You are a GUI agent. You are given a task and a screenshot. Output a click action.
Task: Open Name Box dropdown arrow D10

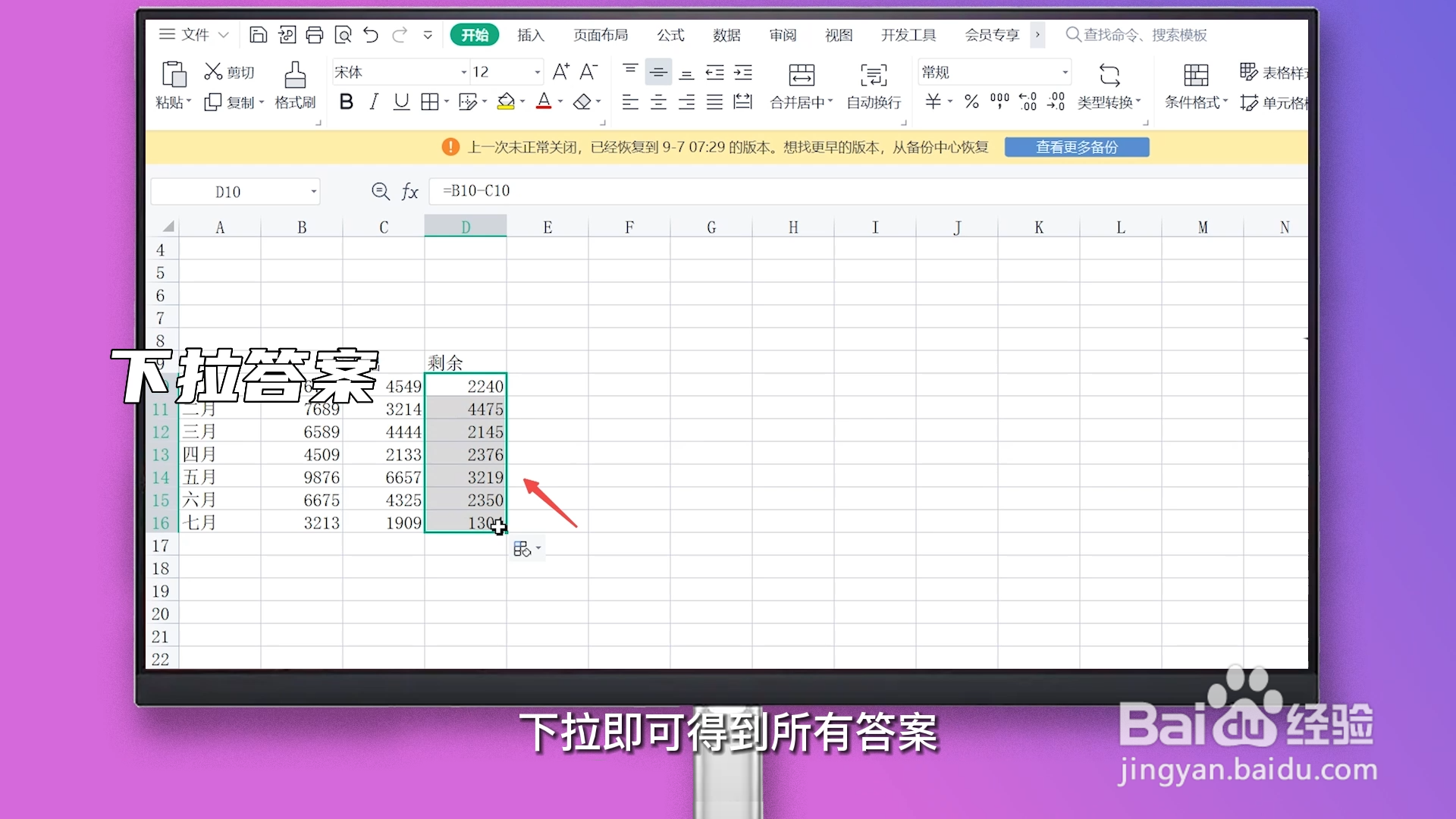pyautogui.click(x=313, y=192)
